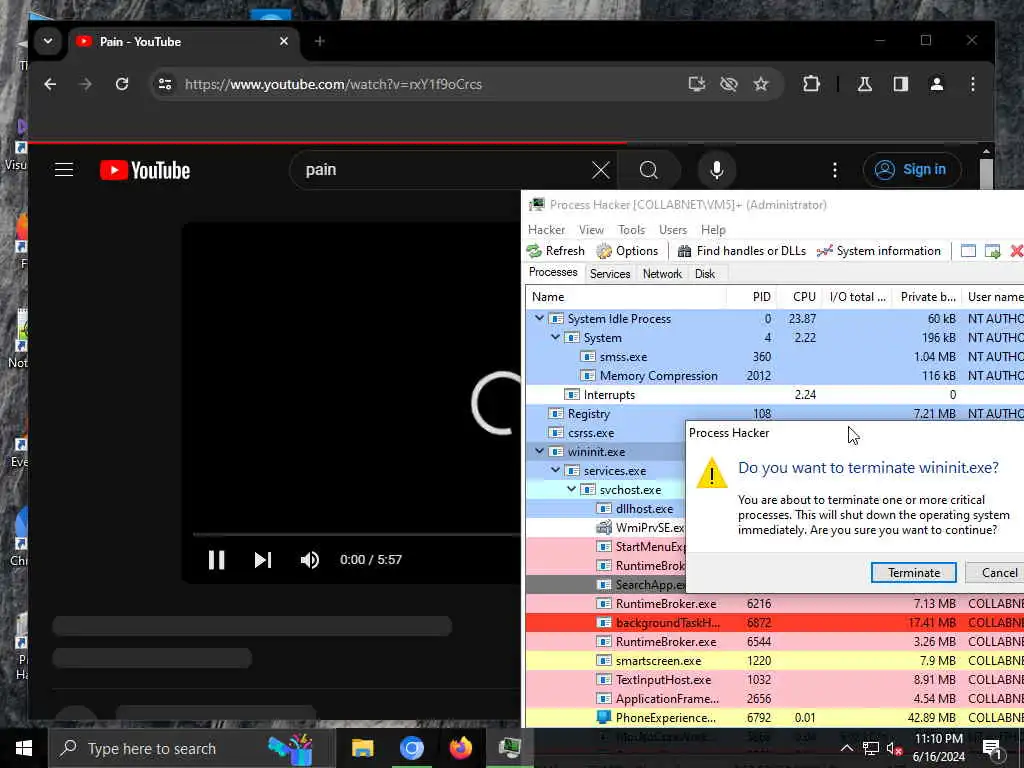This screenshot has width=1024, height=768.
Task: Collapse the System Idle Process tree node
Action: click(539, 319)
